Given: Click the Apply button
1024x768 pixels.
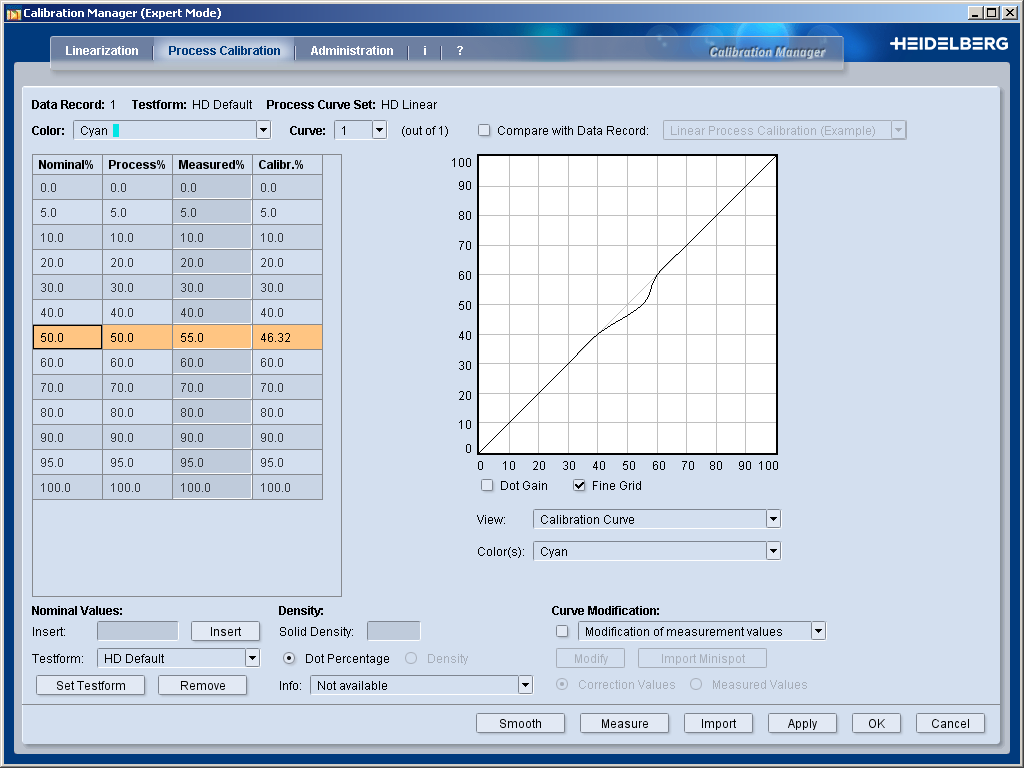Looking at the screenshot, I should [x=802, y=724].
